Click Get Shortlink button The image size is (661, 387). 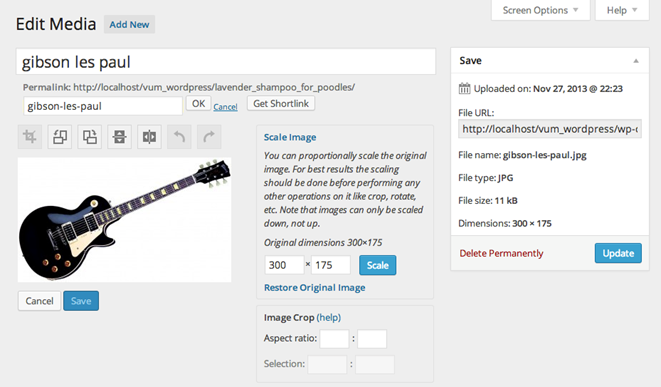(281, 104)
